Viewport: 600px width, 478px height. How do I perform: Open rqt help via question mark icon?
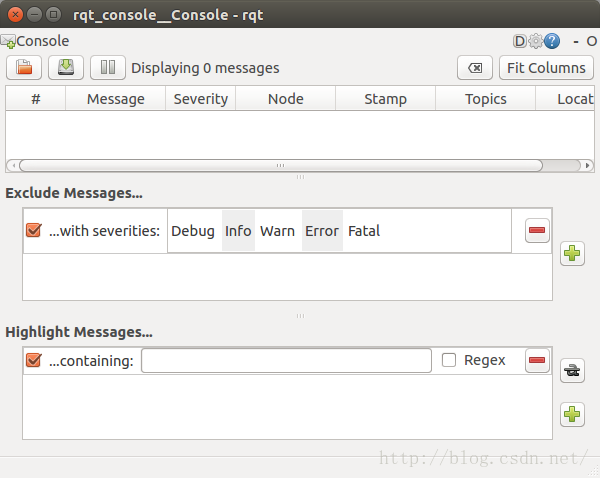[552, 41]
